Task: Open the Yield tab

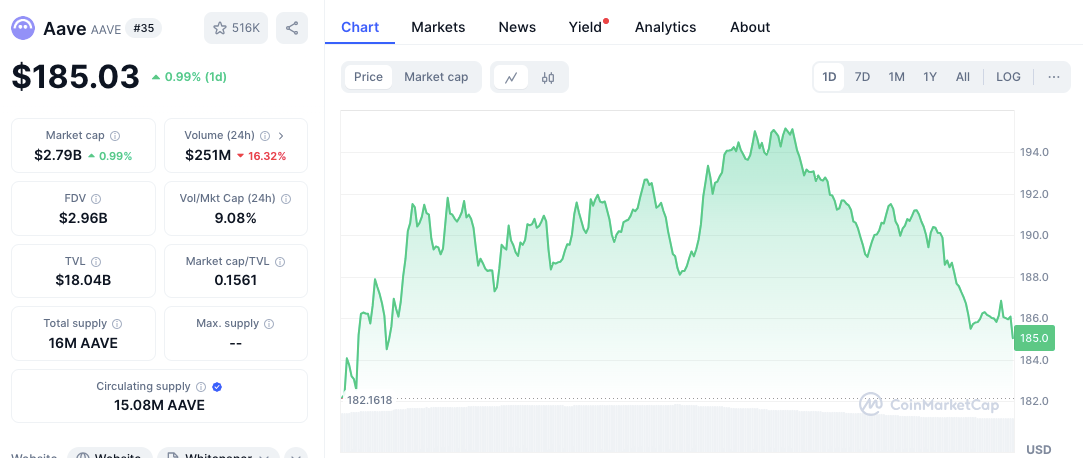Action: tap(585, 27)
